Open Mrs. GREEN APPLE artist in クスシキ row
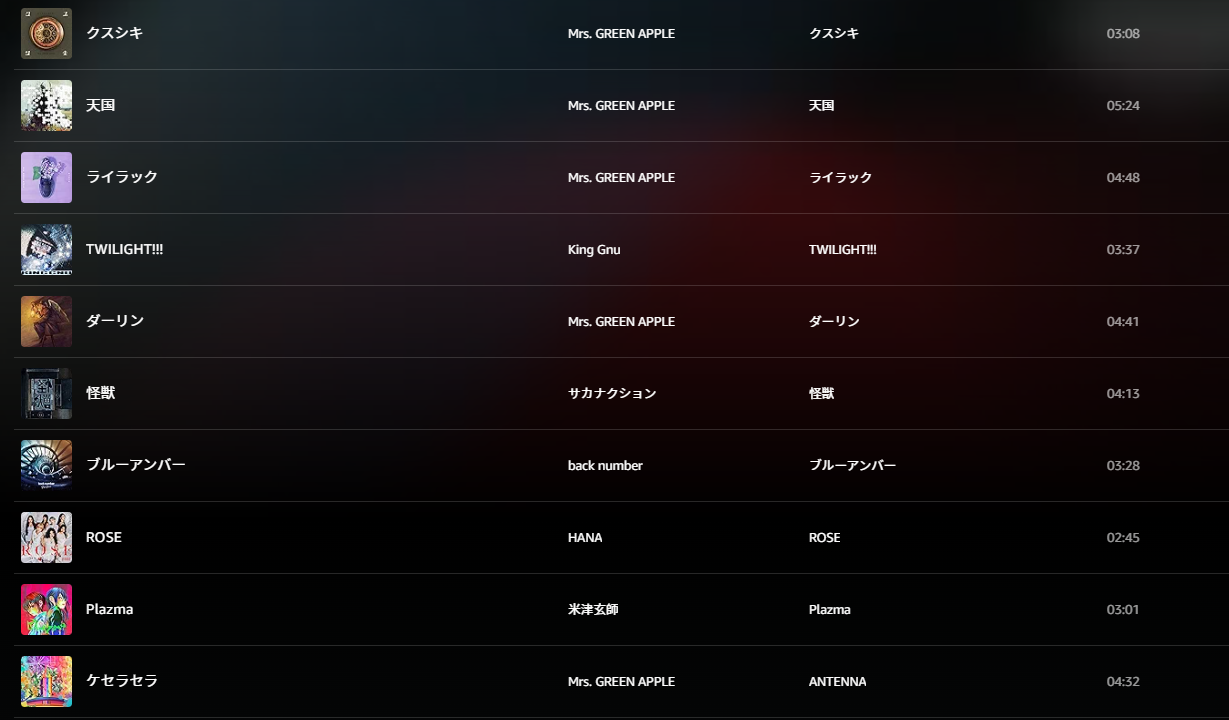The width and height of the screenshot is (1229, 720). pos(621,33)
